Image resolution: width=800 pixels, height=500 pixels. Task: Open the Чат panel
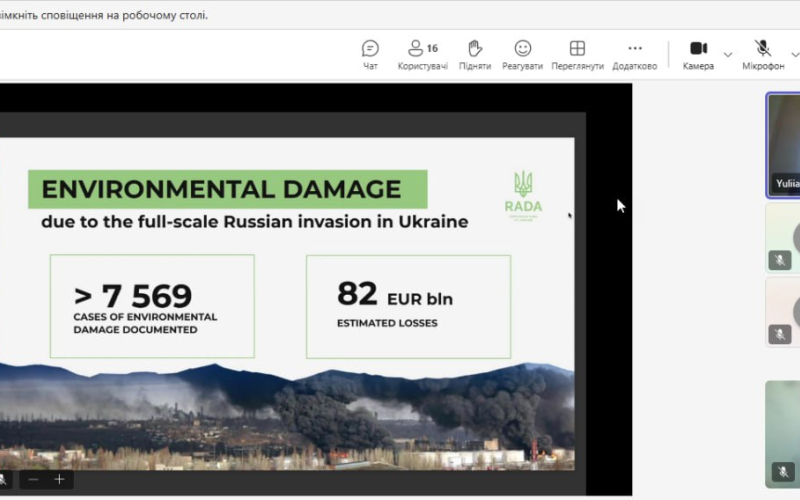pyautogui.click(x=370, y=55)
